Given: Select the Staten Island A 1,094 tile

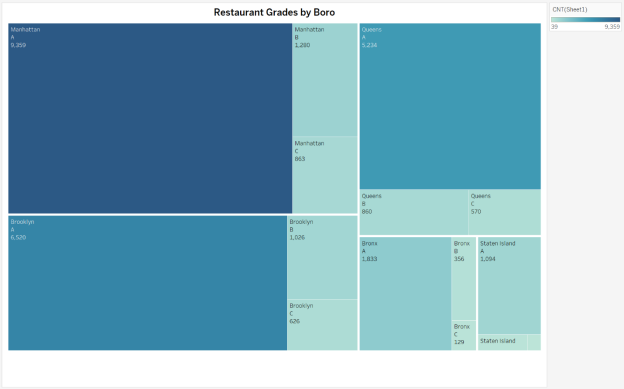Looking at the screenshot, I should [509, 285].
